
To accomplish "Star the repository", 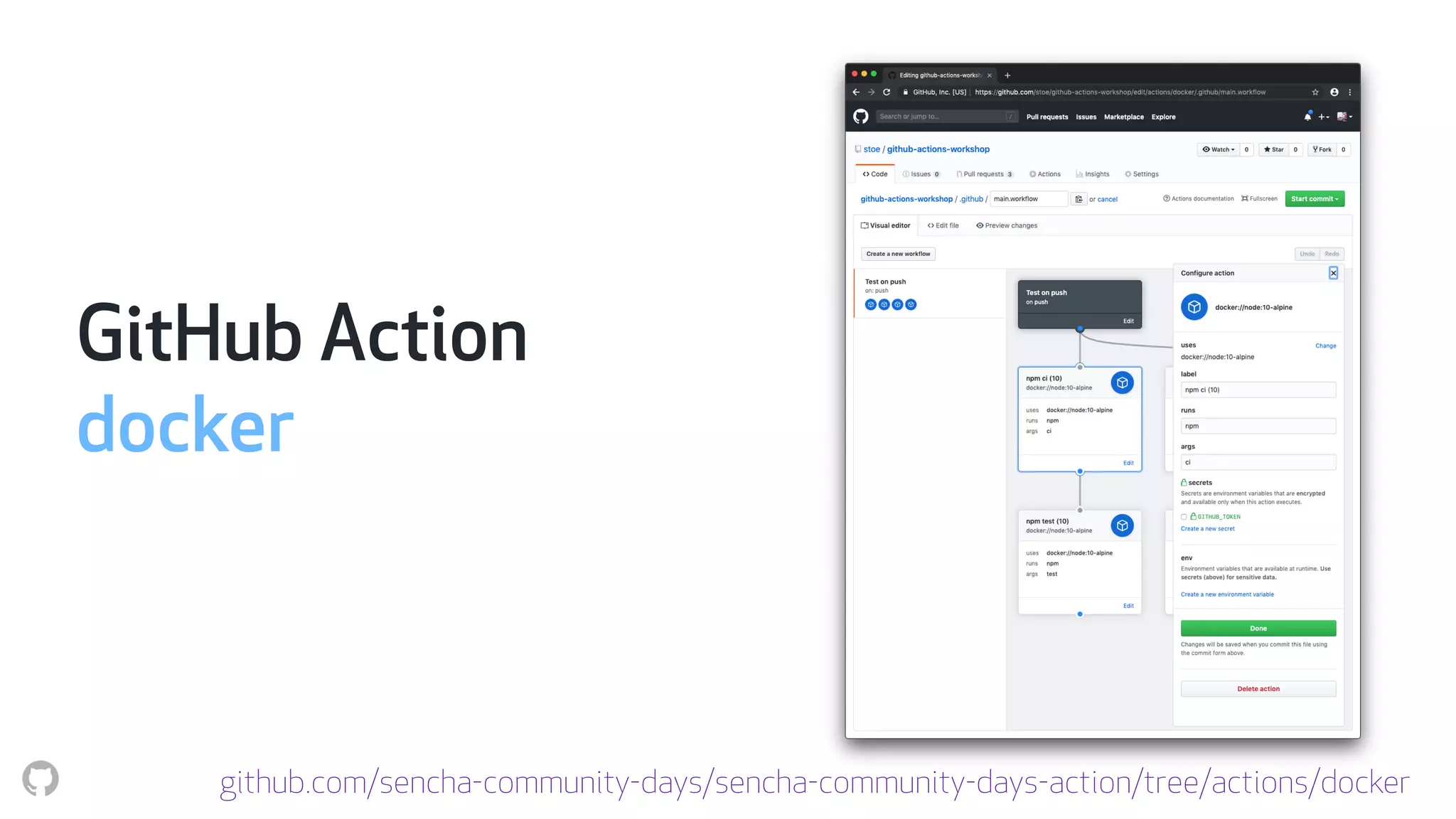I will (1273, 149).
